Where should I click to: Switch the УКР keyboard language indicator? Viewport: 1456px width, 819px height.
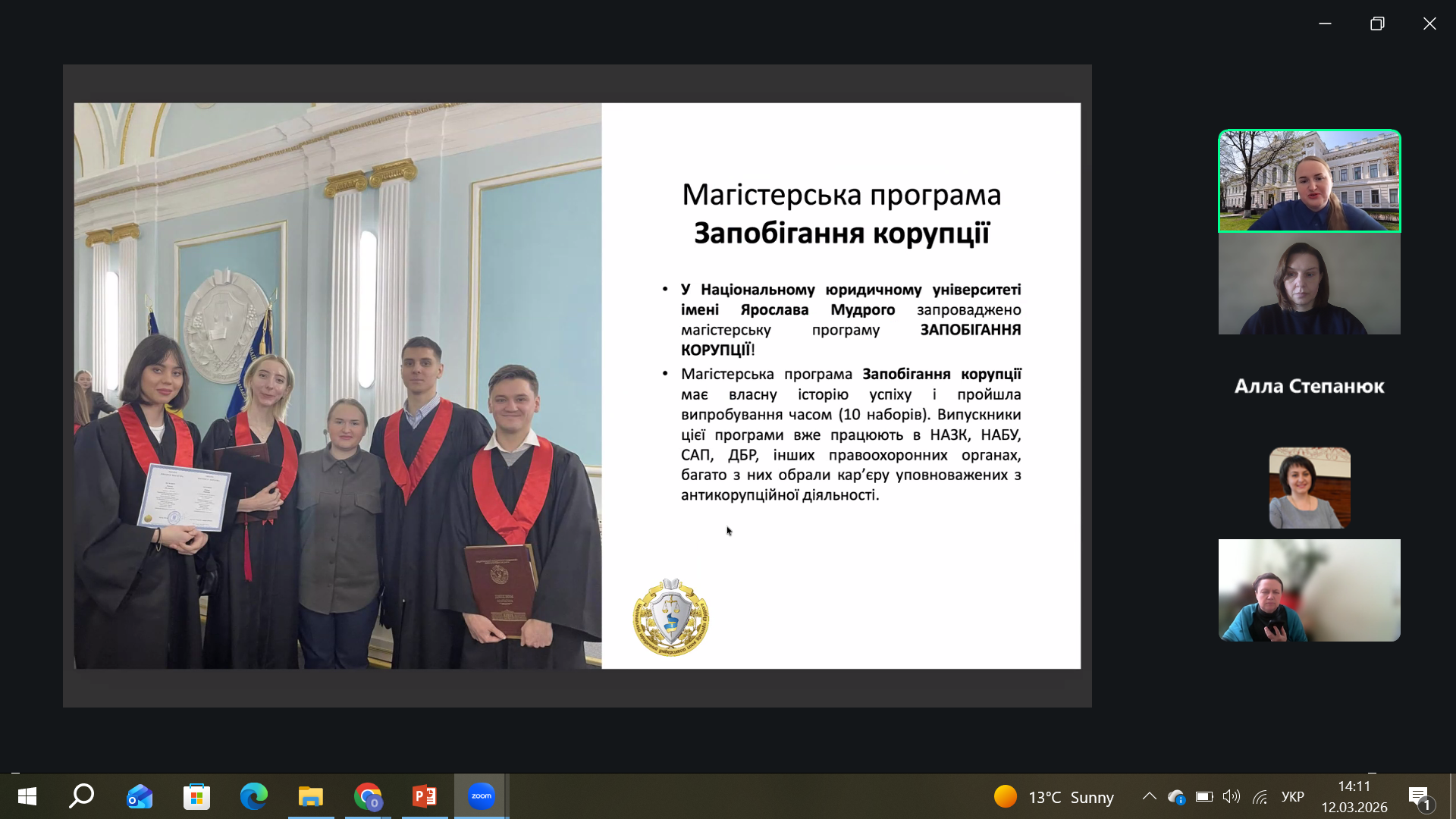(x=1292, y=797)
